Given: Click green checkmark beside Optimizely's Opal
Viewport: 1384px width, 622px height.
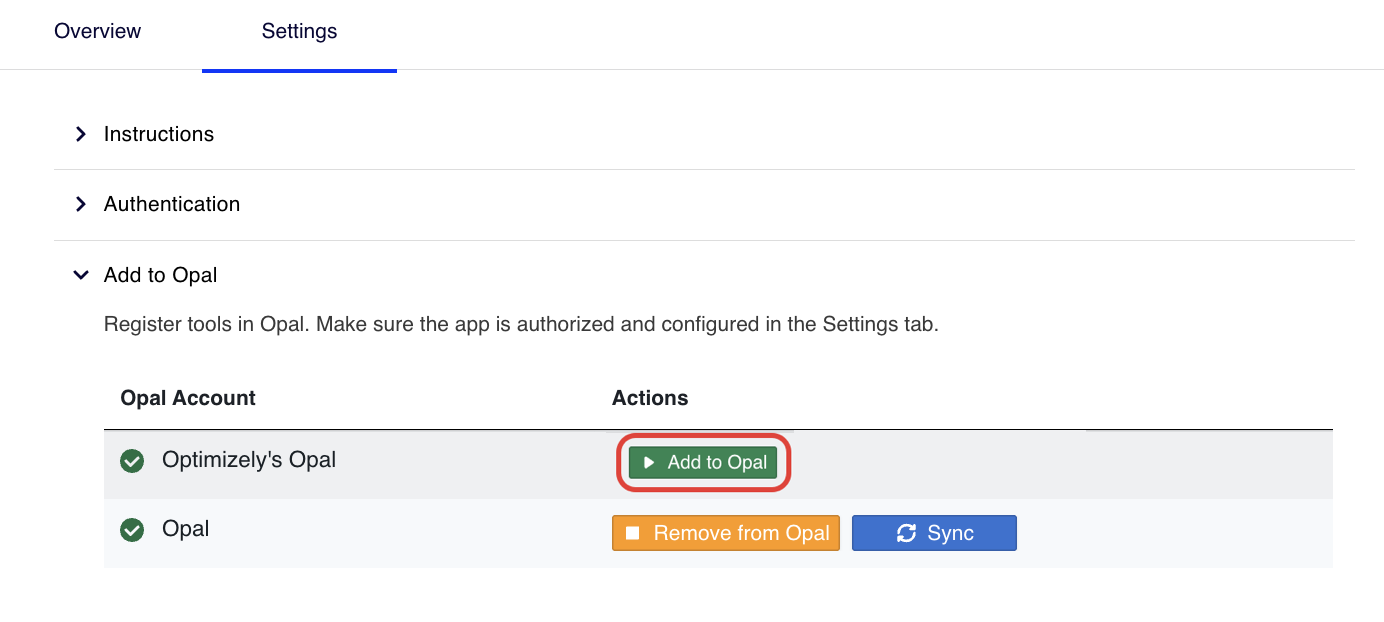Looking at the screenshot, I should pyautogui.click(x=132, y=461).
